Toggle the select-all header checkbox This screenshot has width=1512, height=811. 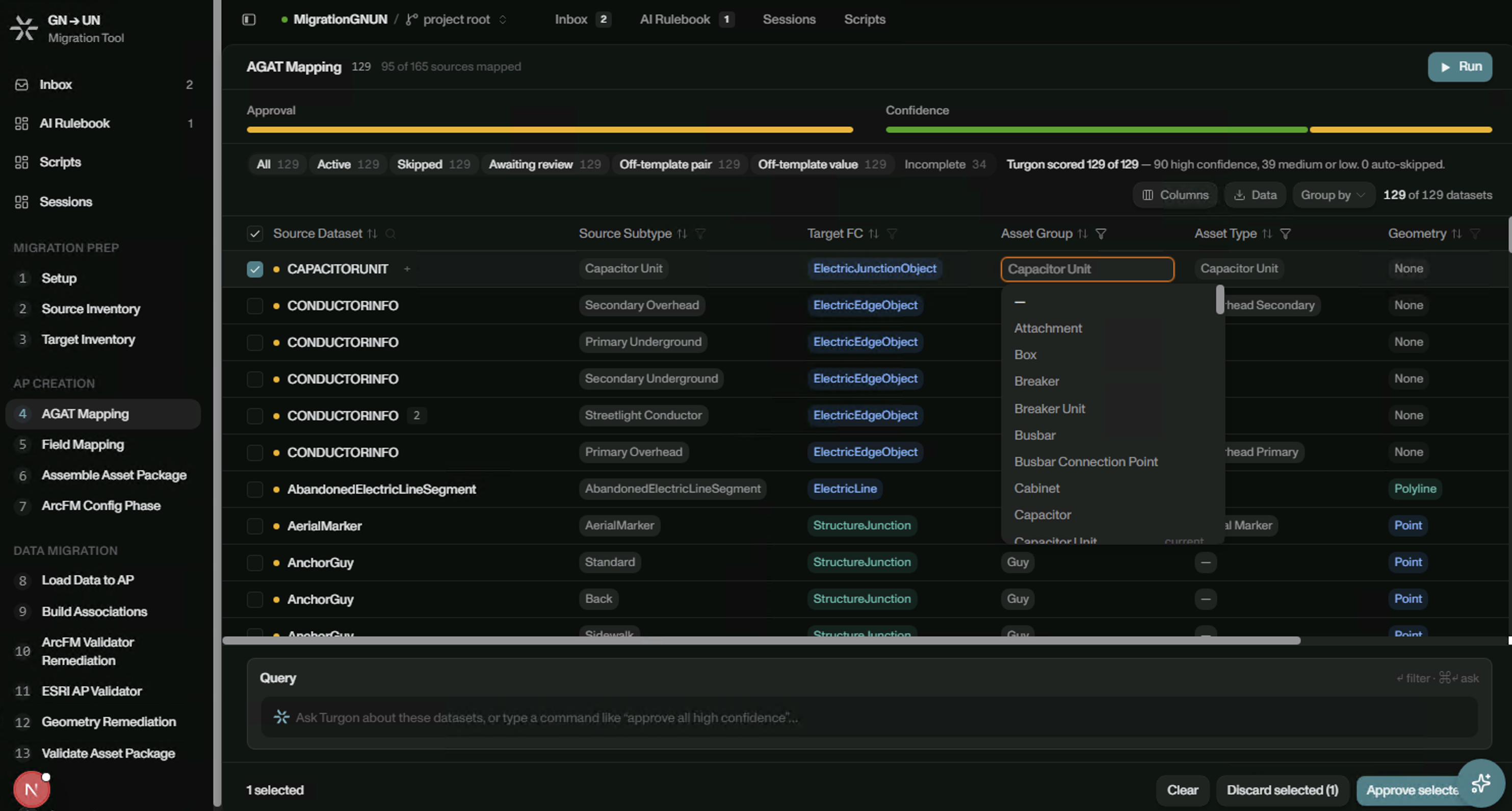255,234
